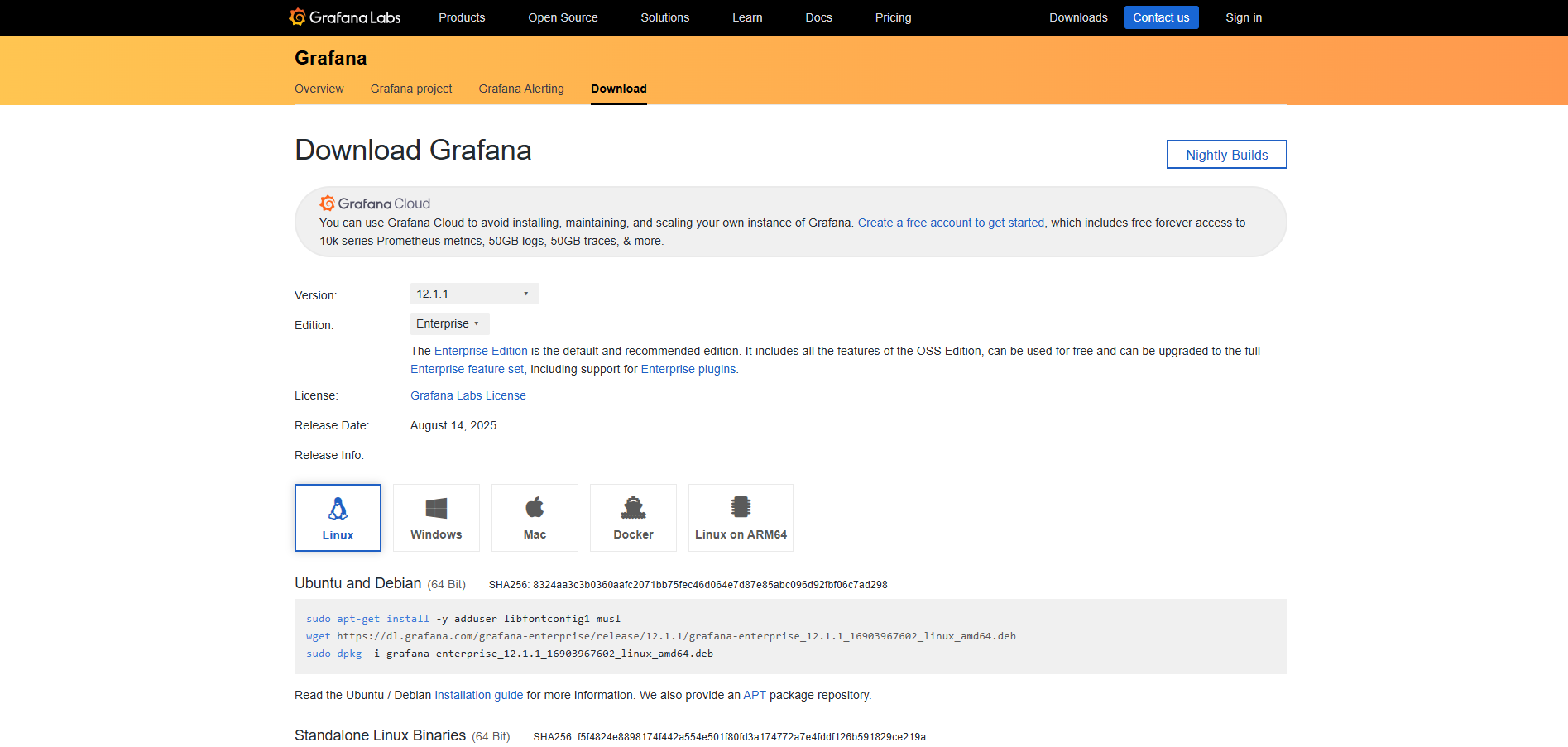Expand the Version dropdown arrow
The height and width of the screenshot is (747, 1568).
click(525, 294)
